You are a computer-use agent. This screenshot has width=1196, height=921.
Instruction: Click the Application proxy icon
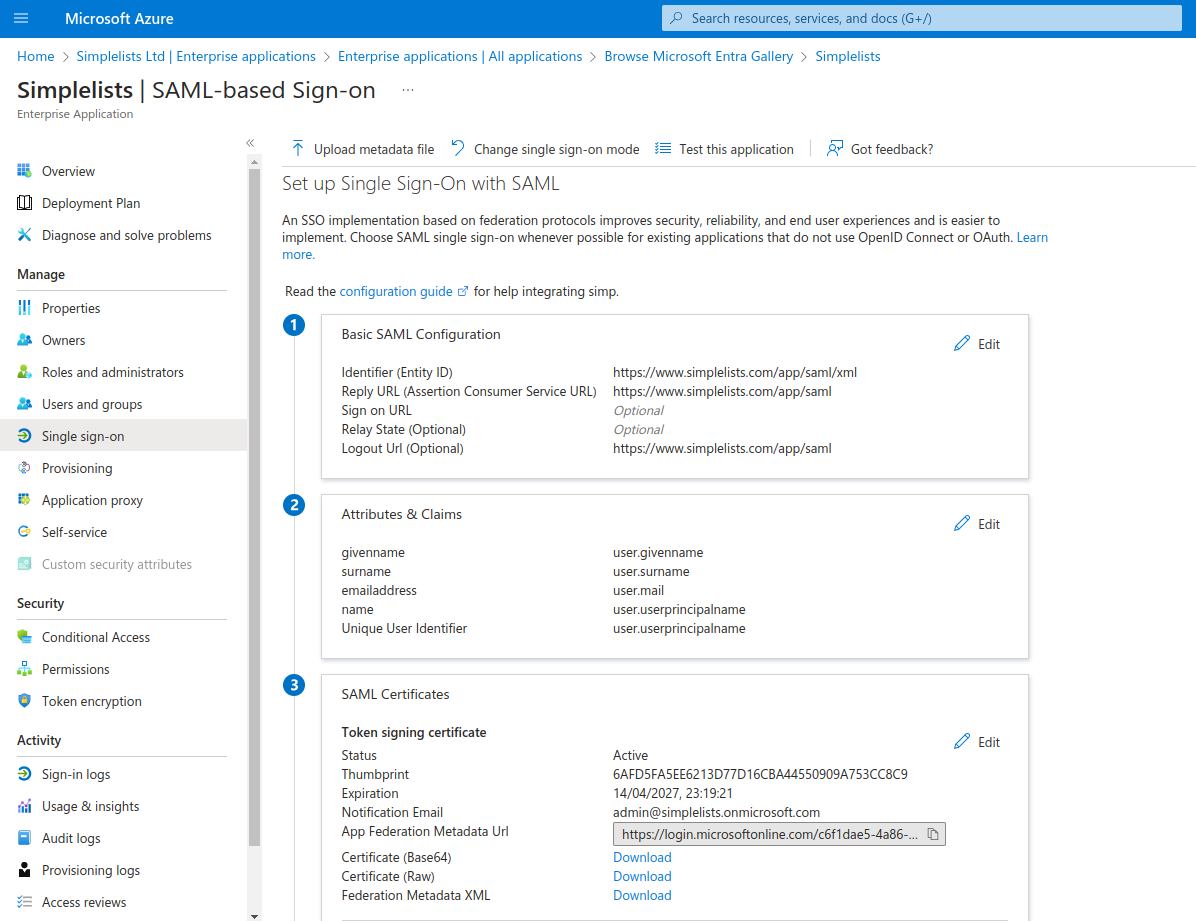click(24, 500)
